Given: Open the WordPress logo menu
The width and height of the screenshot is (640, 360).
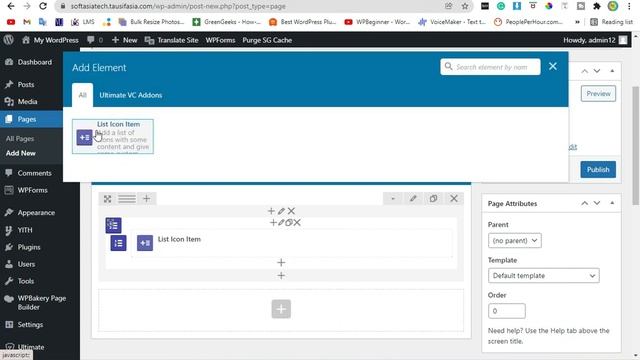Looking at the screenshot, I should [9, 40].
